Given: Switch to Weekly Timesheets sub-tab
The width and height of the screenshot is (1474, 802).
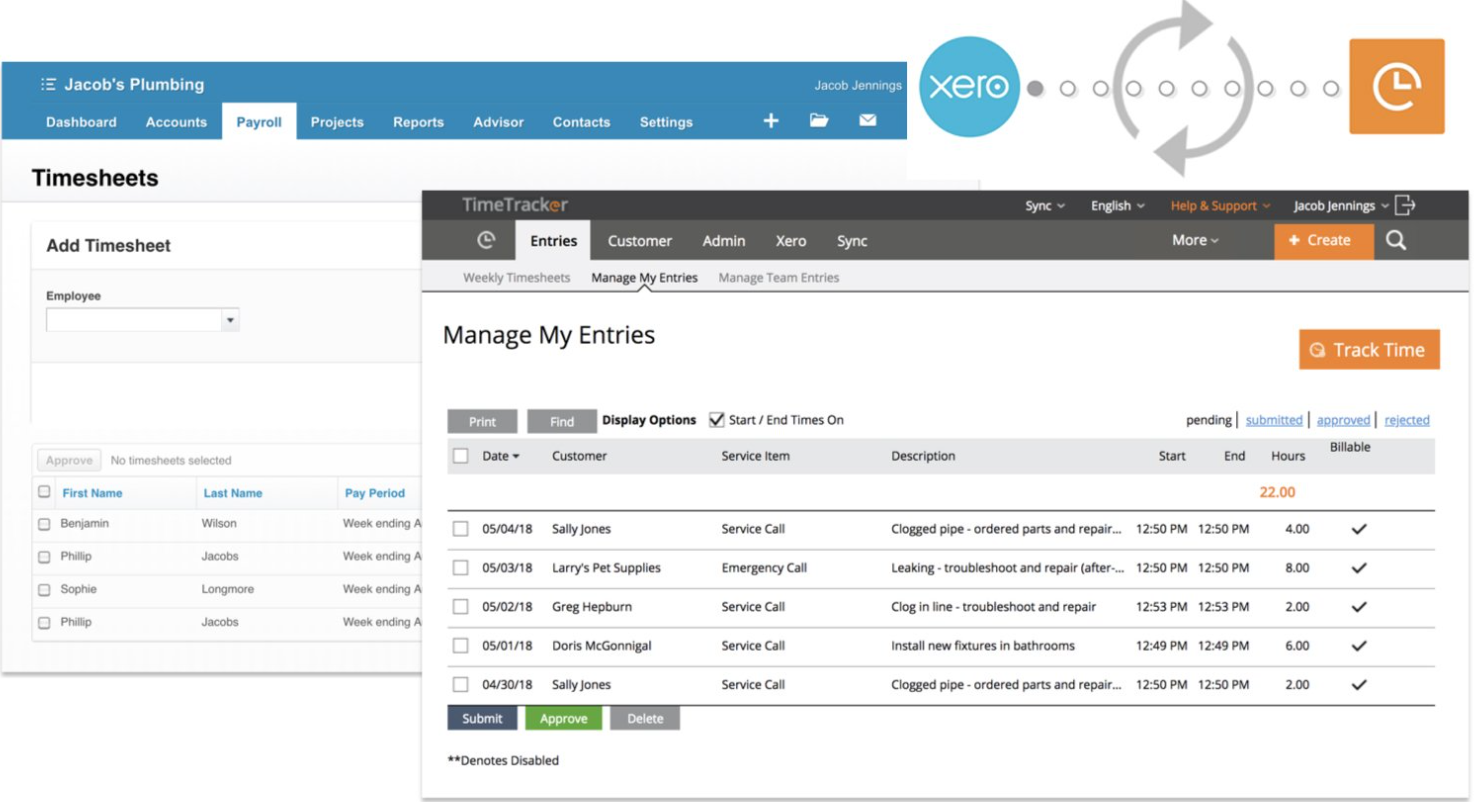Looking at the screenshot, I should click(x=516, y=278).
